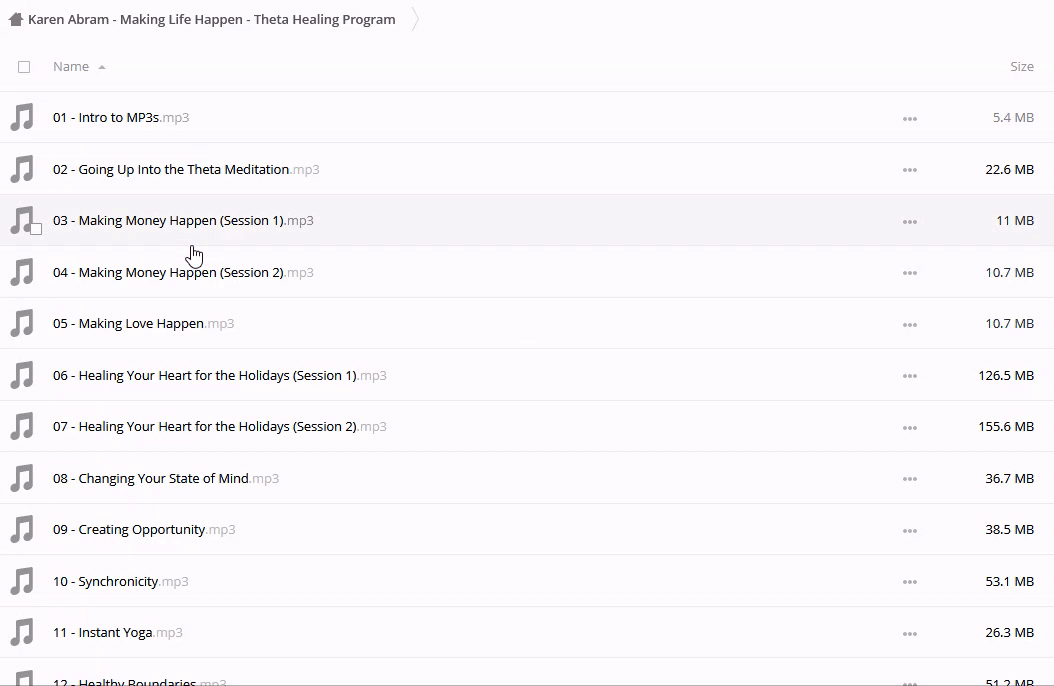Toggle the select-all checkbox in header

click(24, 67)
